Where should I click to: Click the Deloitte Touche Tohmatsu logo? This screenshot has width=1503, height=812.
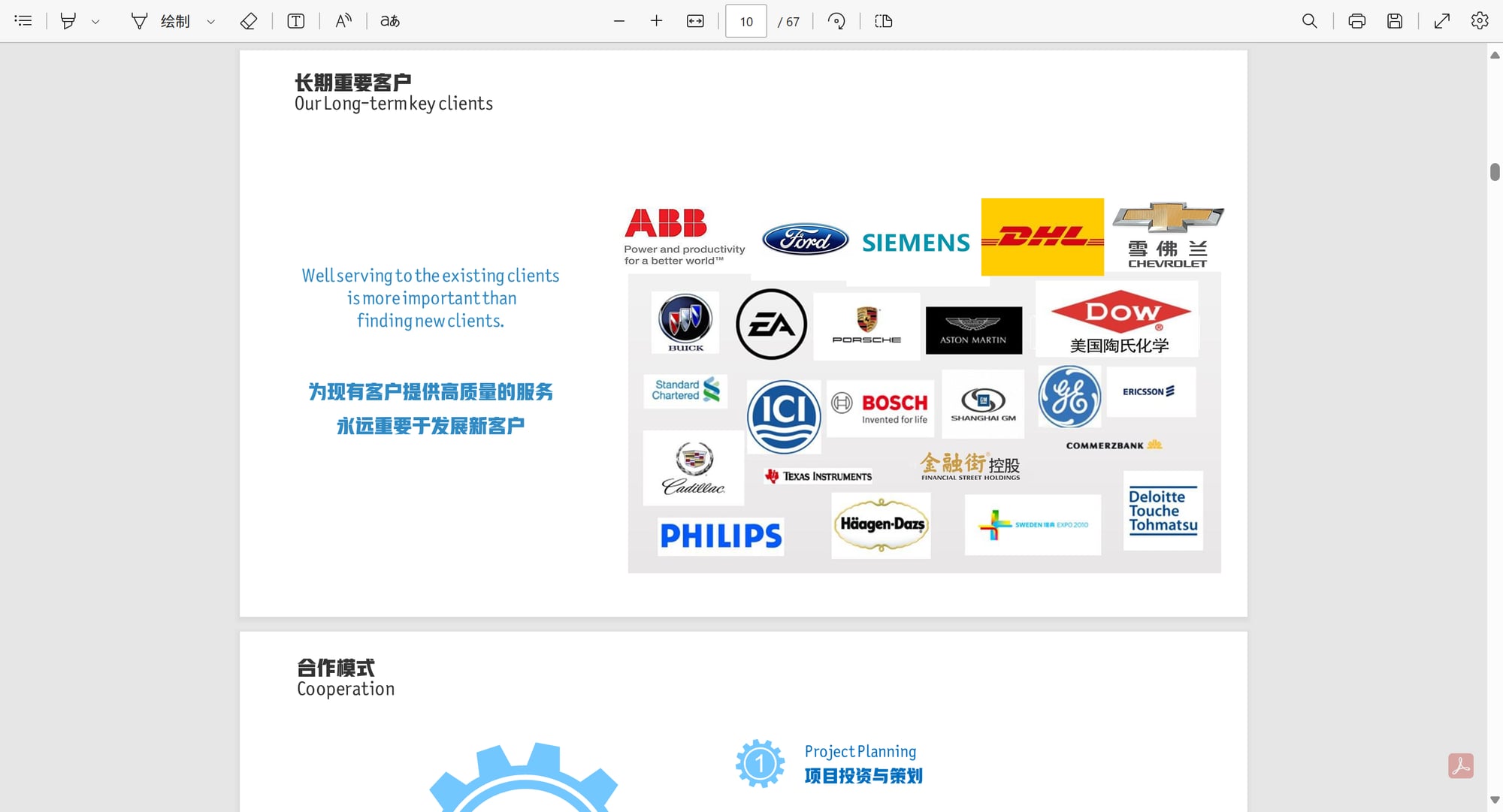point(1163,511)
